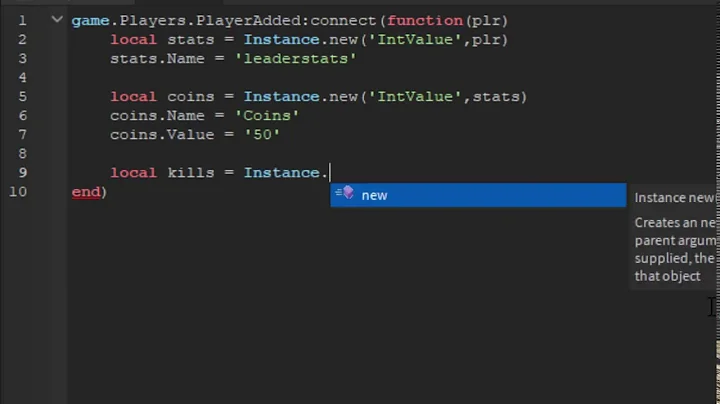This screenshot has width=720, height=404.
Task: Click line number 5 in the gutter
Action: [x=22, y=97]
